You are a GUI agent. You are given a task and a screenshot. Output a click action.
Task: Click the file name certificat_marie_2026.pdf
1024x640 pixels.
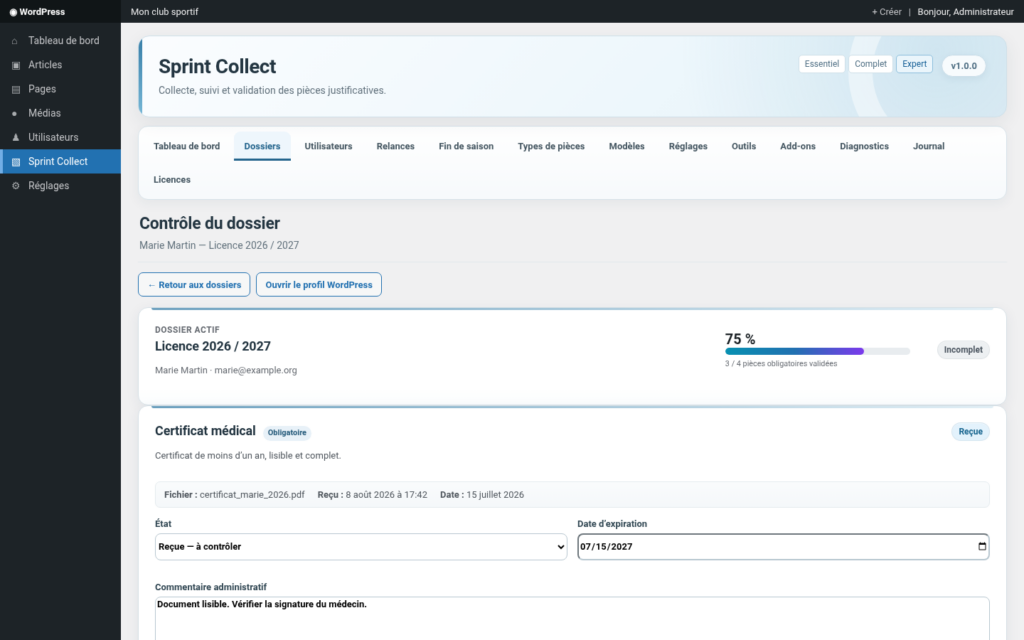(x=252, y=495)
